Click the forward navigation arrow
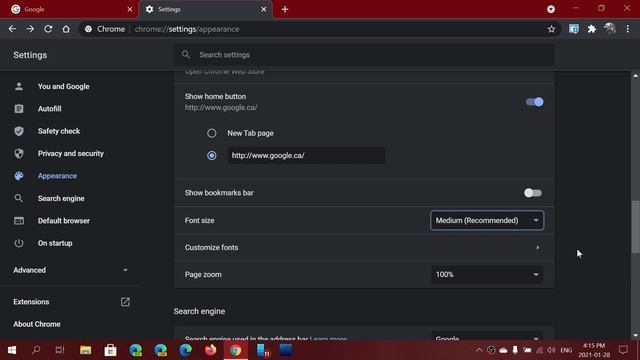Screen dimensions: 640x360 point(30,29)
